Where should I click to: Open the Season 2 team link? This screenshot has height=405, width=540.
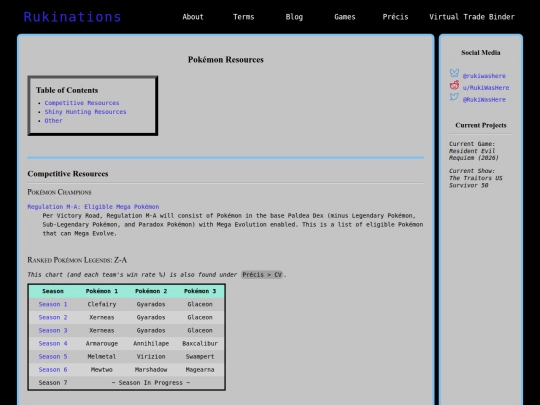coord(53,318)
